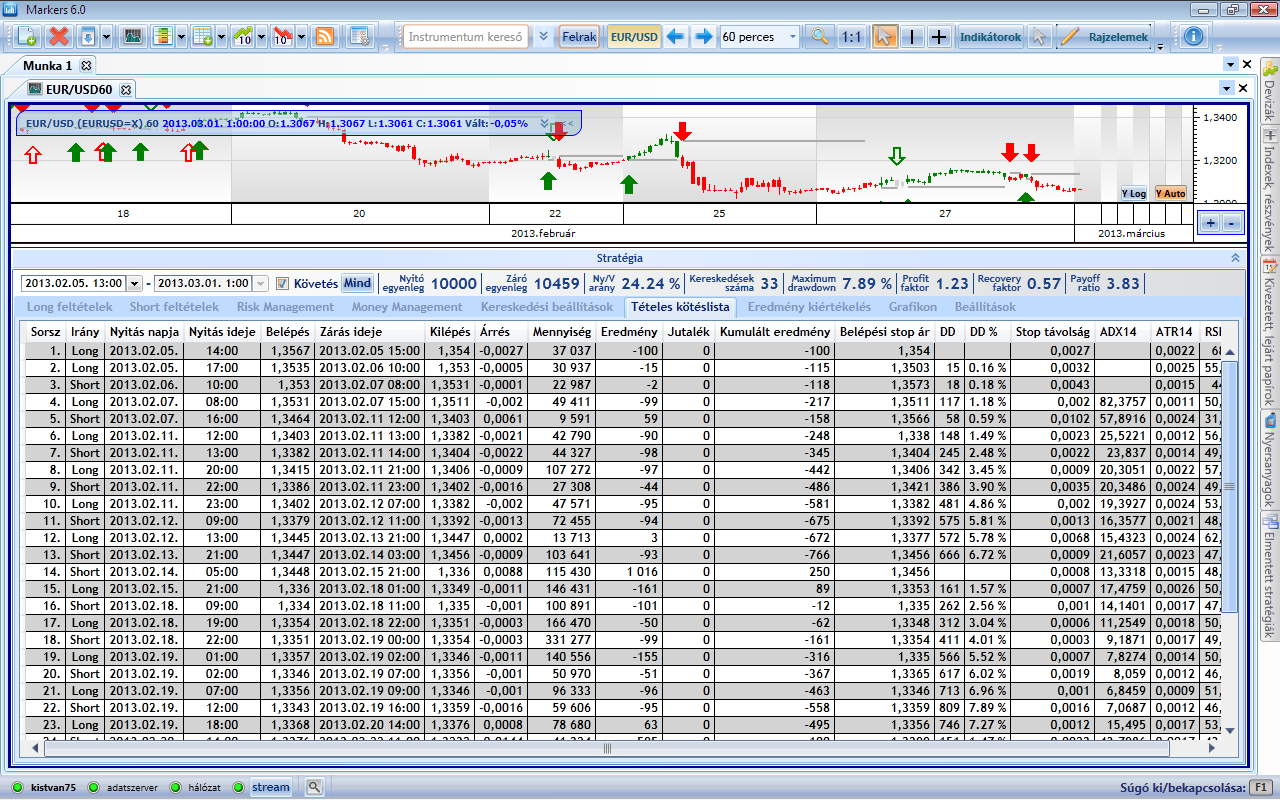Zoom out chart with minus button
The width and height of the screenshot is (1280, 800).
pos(1231,223)
